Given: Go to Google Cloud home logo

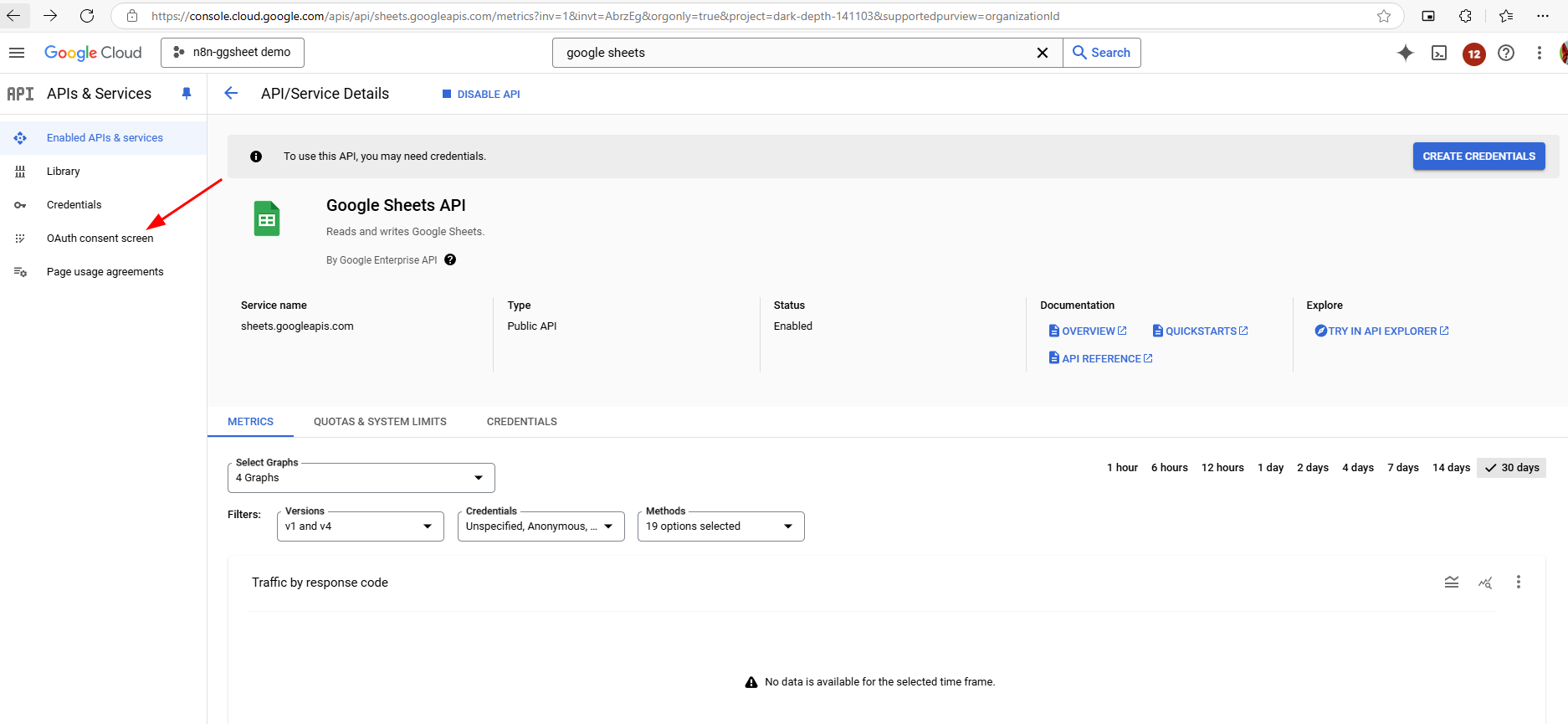Looking at the screenshot, I should pyautogui.click(x=93, y=53).
